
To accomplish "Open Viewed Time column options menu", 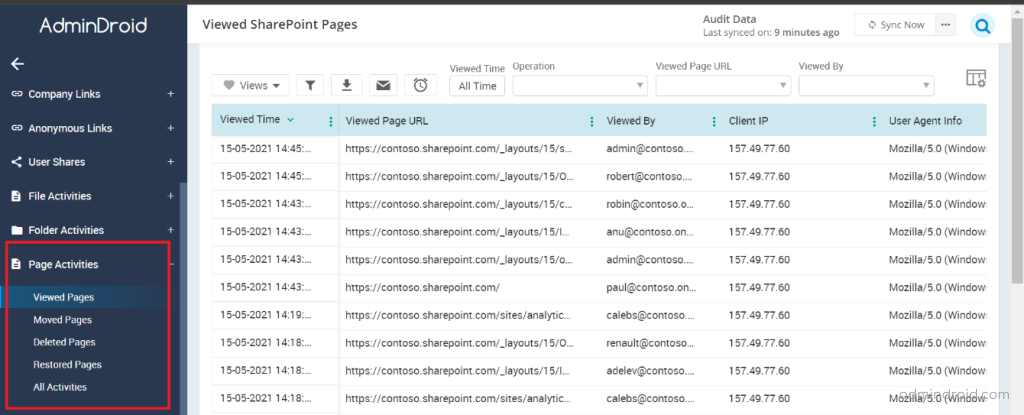I will click(x=330, y=121).
